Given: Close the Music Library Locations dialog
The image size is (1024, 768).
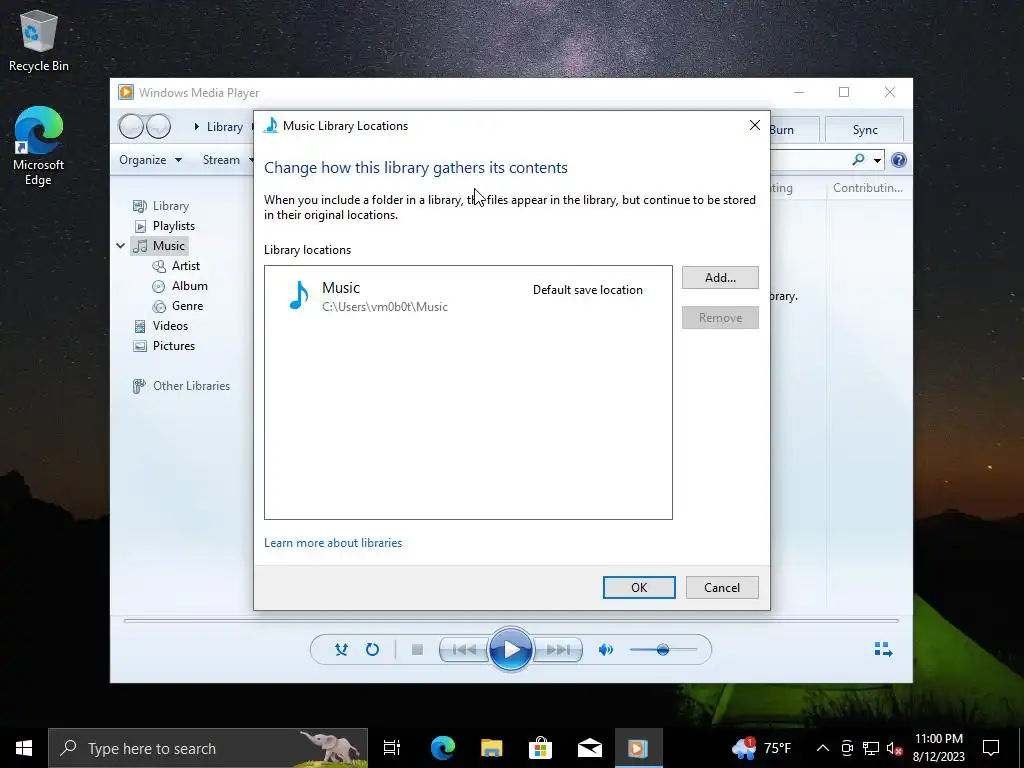Looking at the screenshot, I should coord(754,125).
